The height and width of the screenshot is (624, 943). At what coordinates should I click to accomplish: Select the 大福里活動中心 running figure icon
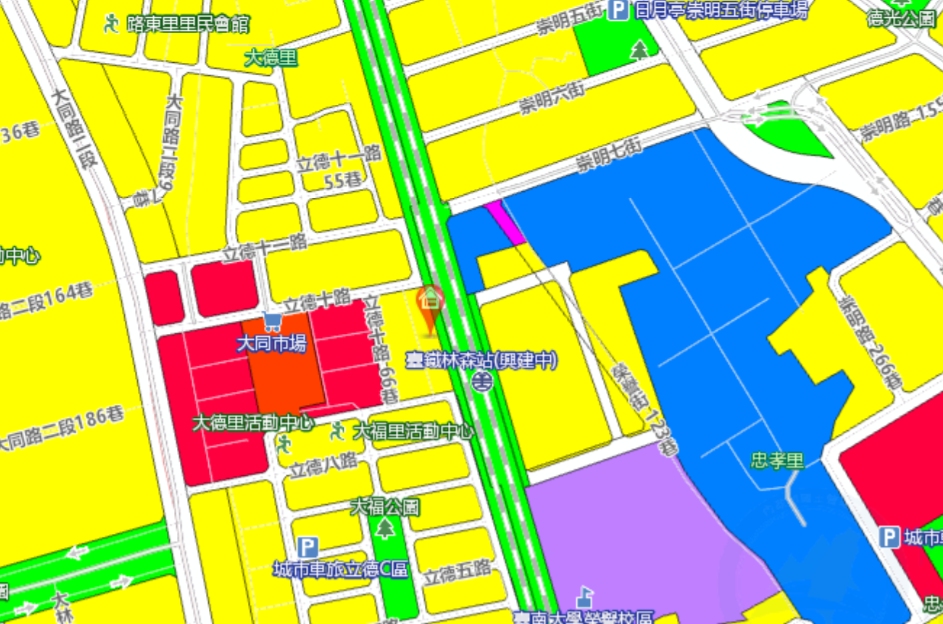338,431
